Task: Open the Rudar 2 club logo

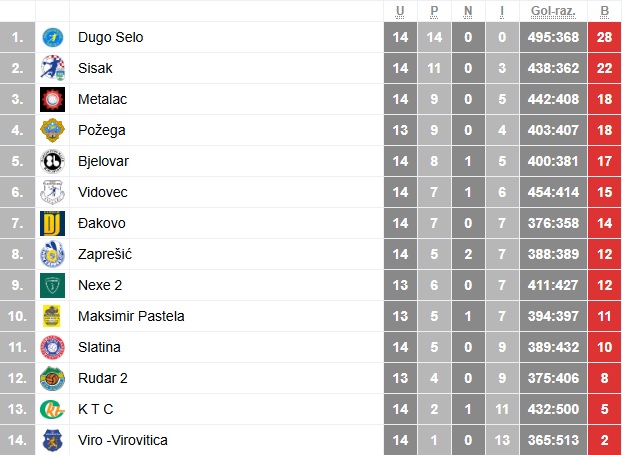Action: (52, 378)
